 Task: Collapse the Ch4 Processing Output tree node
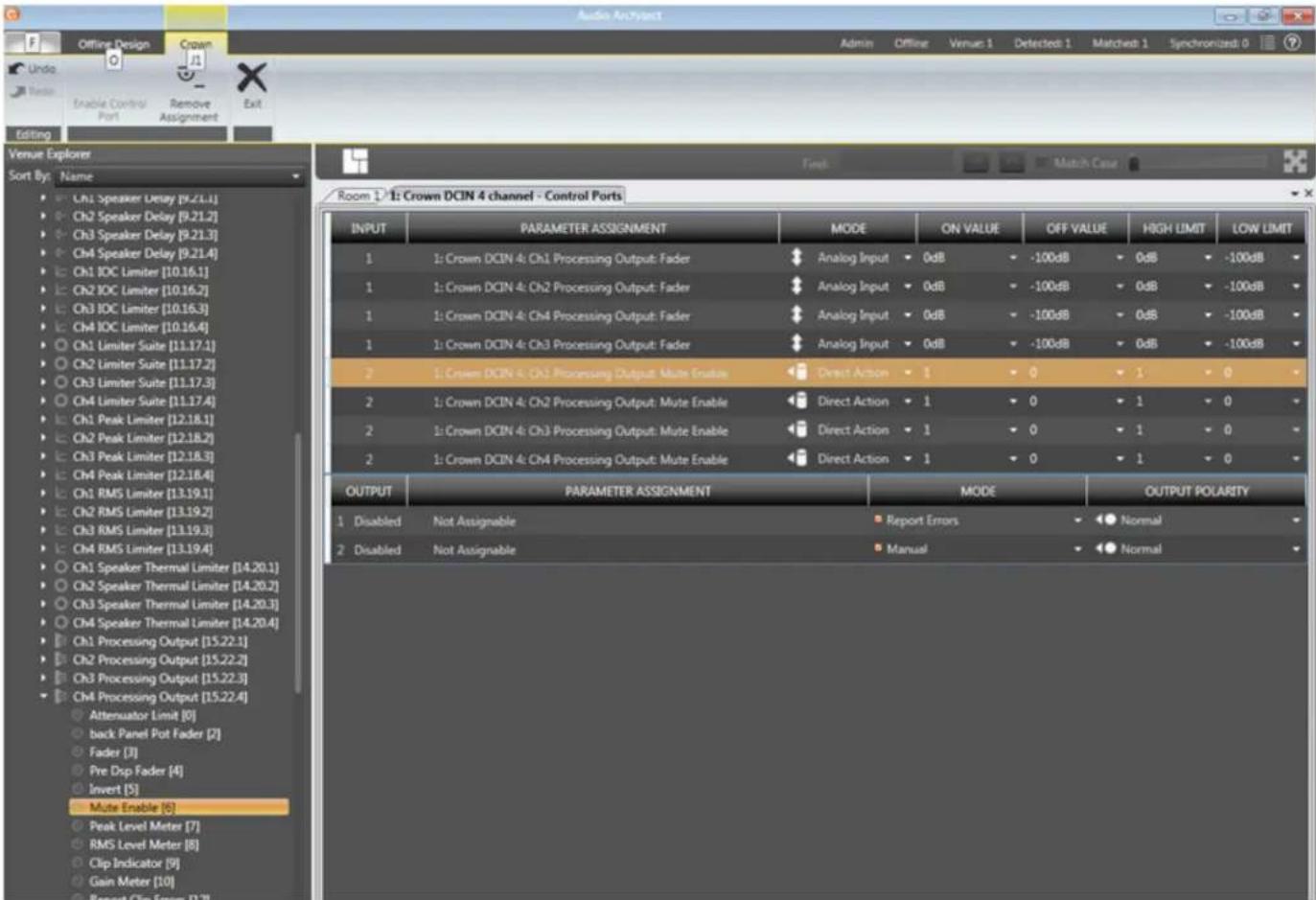point(43,697)
